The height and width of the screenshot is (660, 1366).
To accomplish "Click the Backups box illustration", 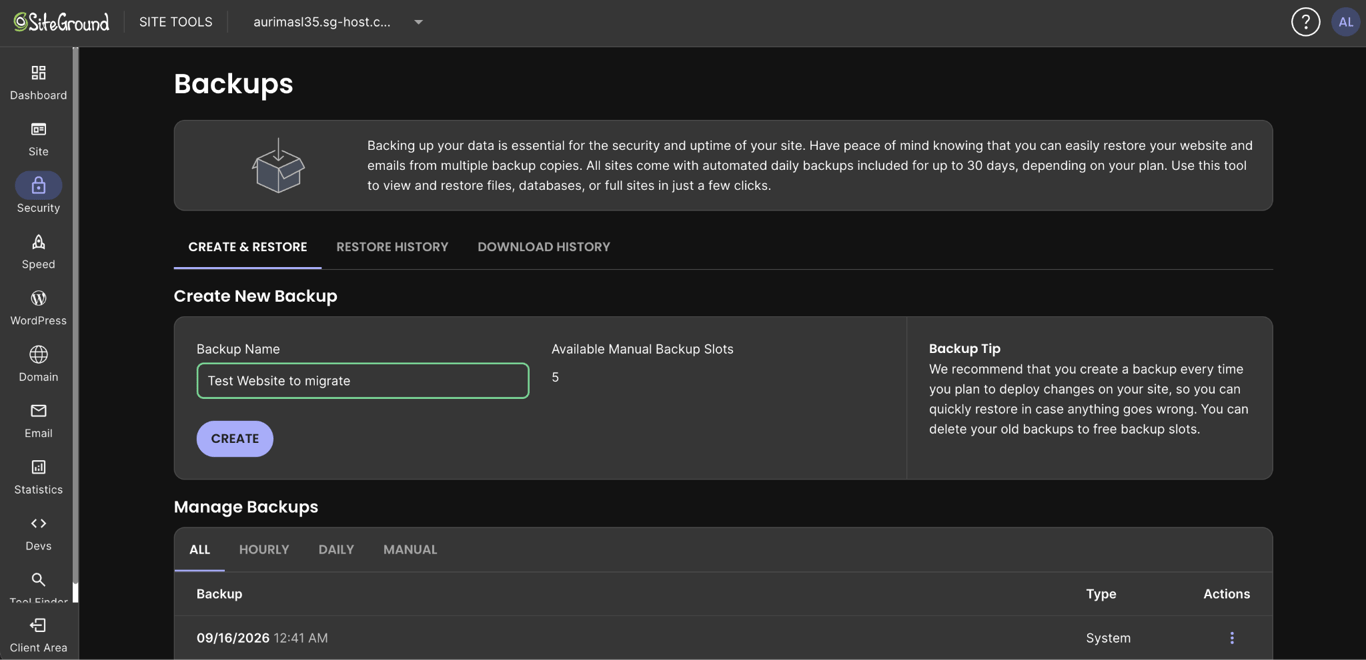I will pyautogui.click(x=278, y=165).
